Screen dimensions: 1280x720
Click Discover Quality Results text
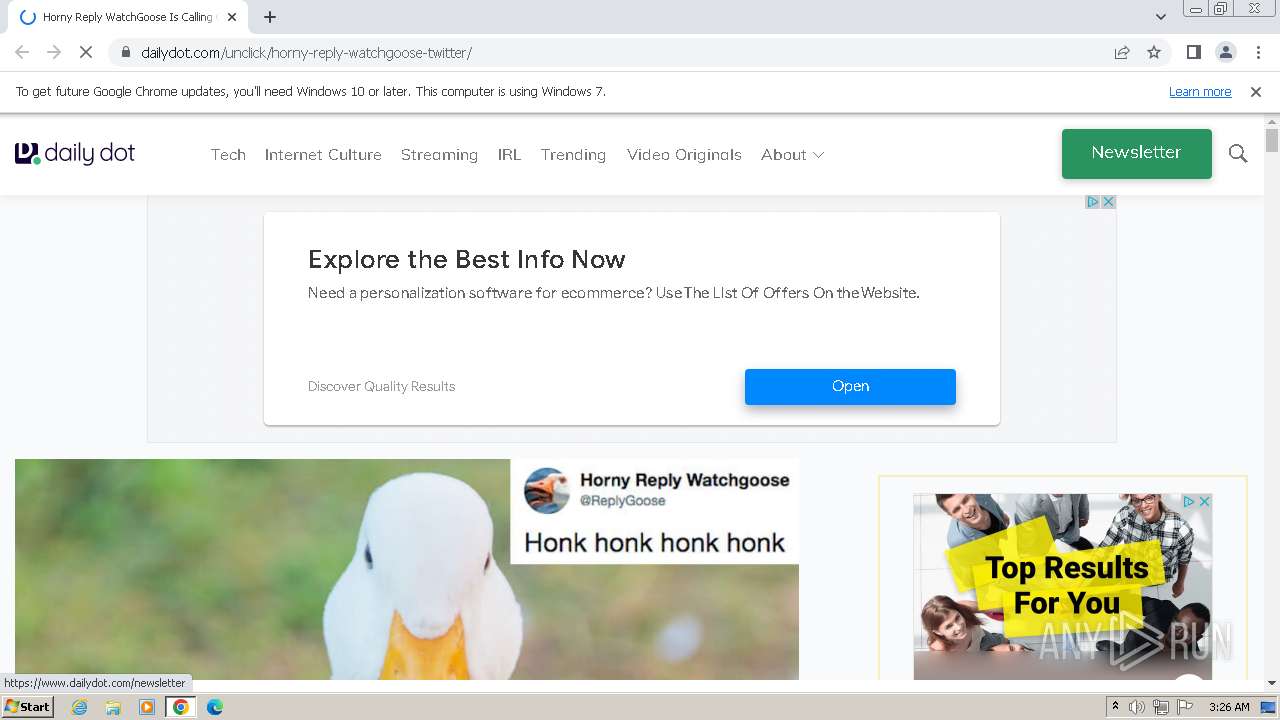click(381, 386)
